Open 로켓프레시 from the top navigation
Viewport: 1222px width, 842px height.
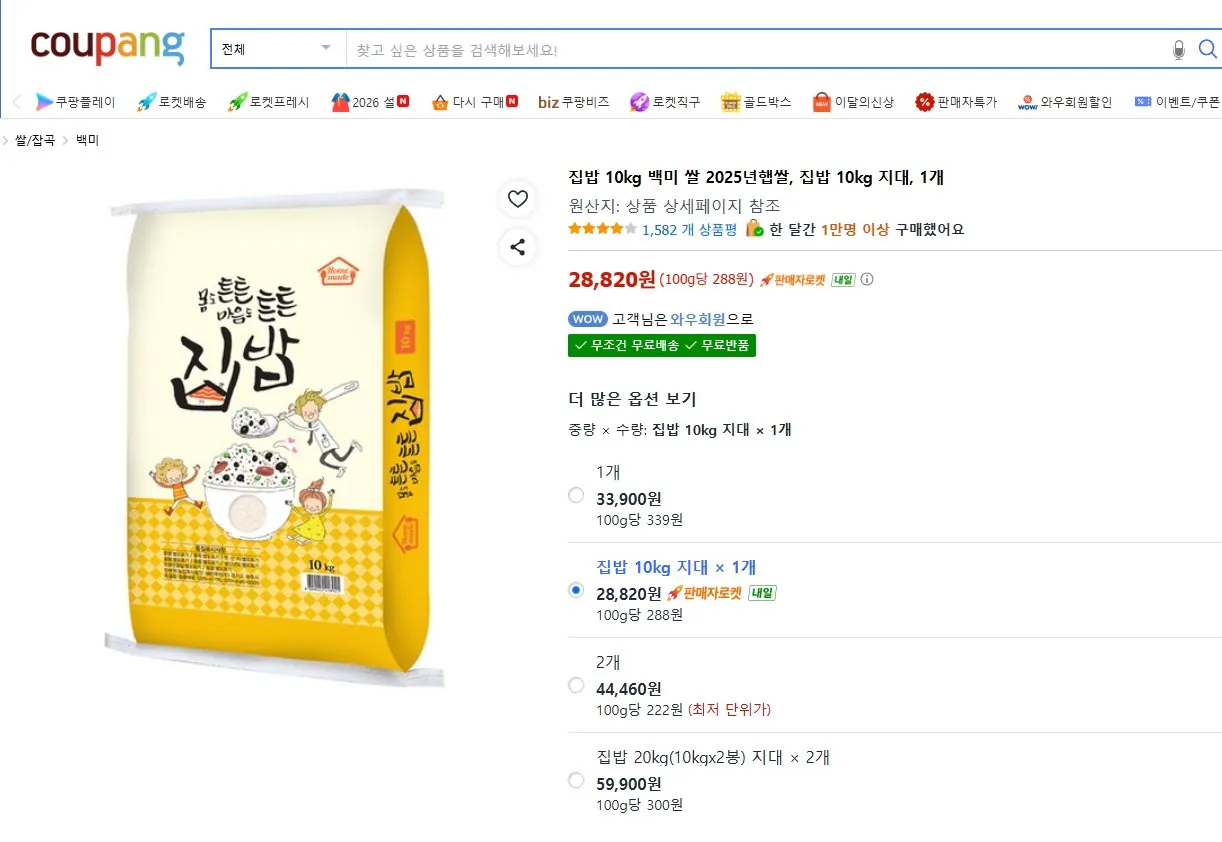click(x=271, y=101)
